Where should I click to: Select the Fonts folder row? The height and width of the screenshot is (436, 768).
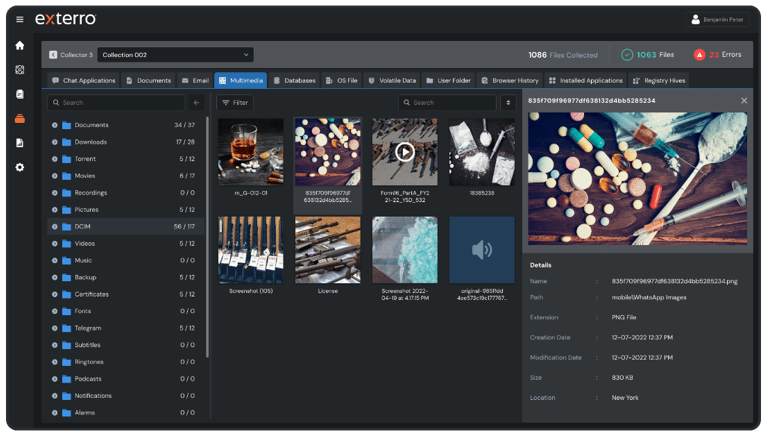click(x=125, y=311)
